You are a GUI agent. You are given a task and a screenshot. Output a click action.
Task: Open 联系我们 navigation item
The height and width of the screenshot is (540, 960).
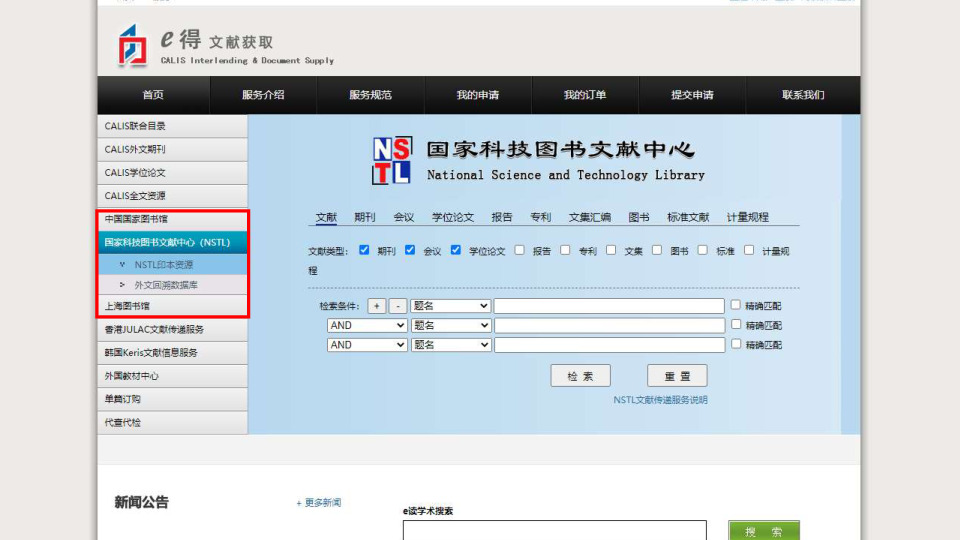(803, 95)
